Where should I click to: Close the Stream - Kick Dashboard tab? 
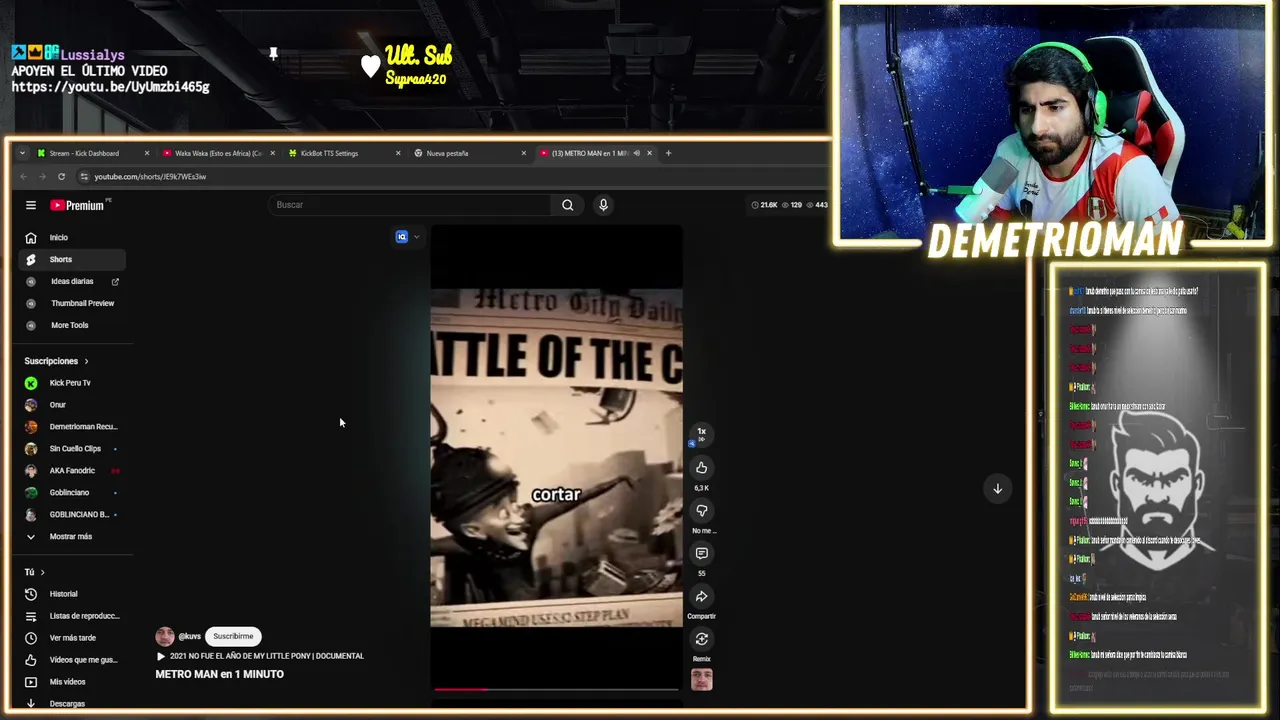tap(147, 153)
